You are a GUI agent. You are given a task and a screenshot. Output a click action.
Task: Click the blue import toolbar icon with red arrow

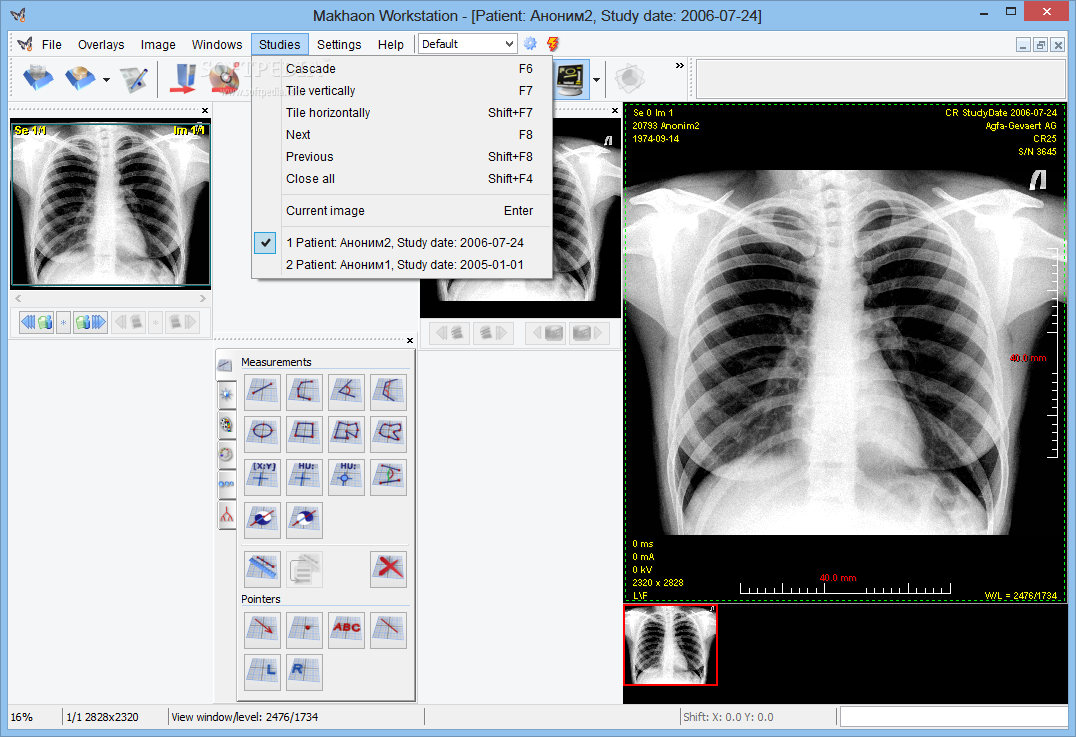coord(182,79)
